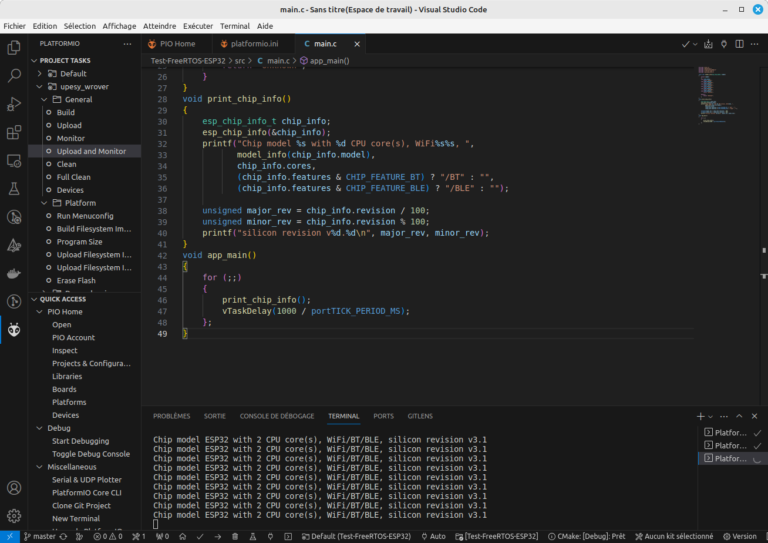Run the Upload and Monitor task
The width and height of the screenshot is (768, 543).
[91, 151]
